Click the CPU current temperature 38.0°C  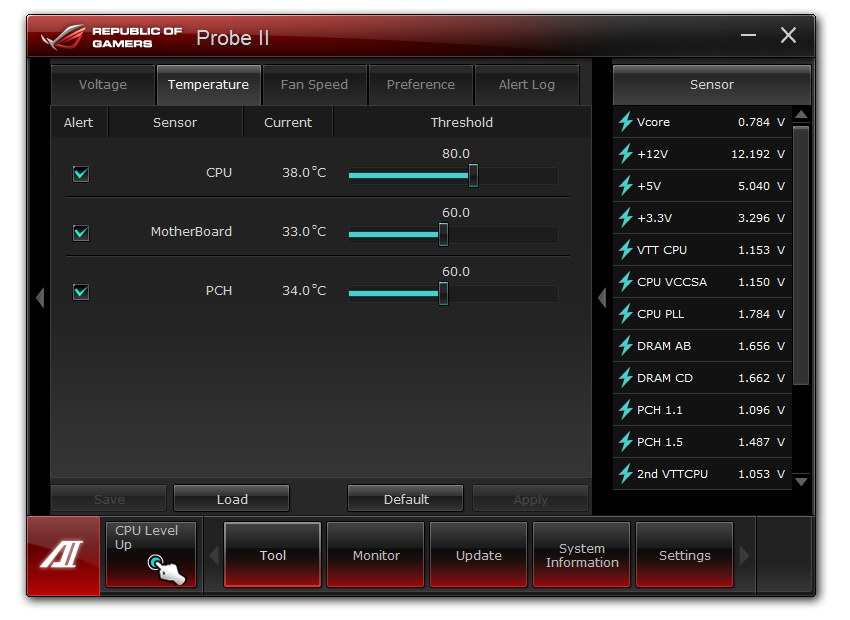(x=304, y=173)
